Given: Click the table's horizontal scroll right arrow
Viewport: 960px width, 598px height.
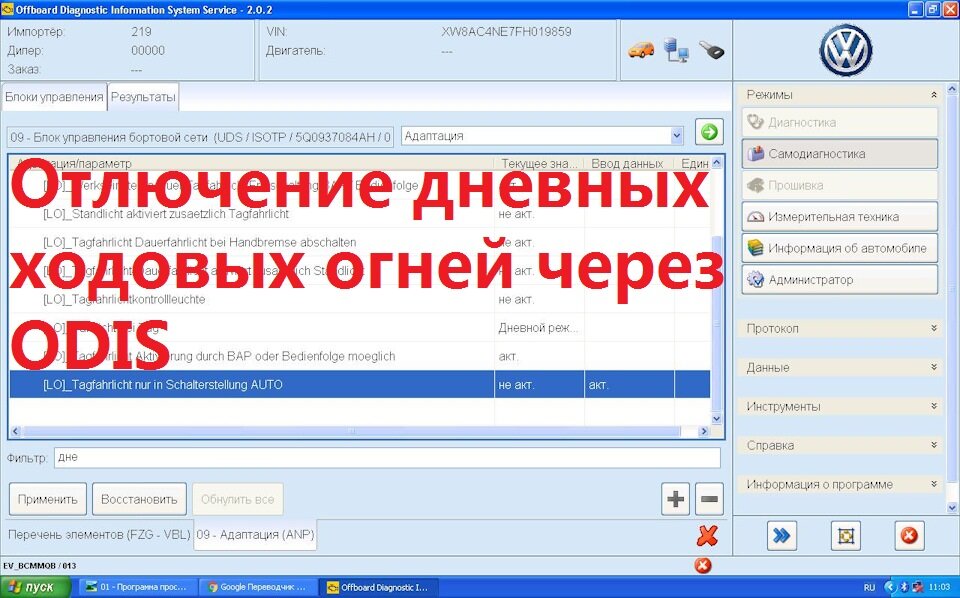Looking at the screenshot, I should 703,431.
